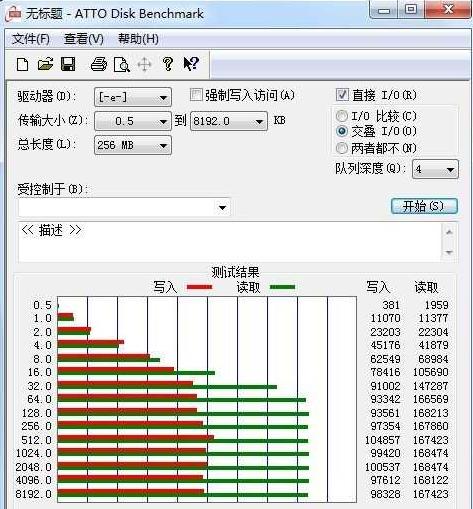
Task: Save results with the floppy disk icon
Action: (68, 64)
